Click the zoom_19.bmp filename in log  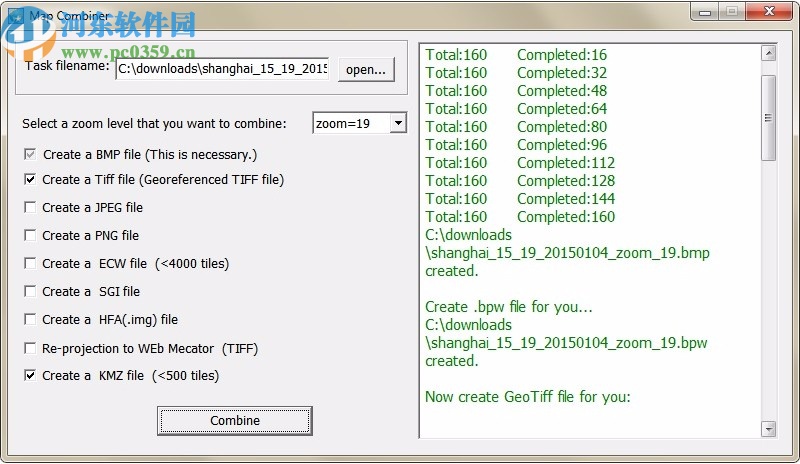pyautogui.click(x=567, y=253)
